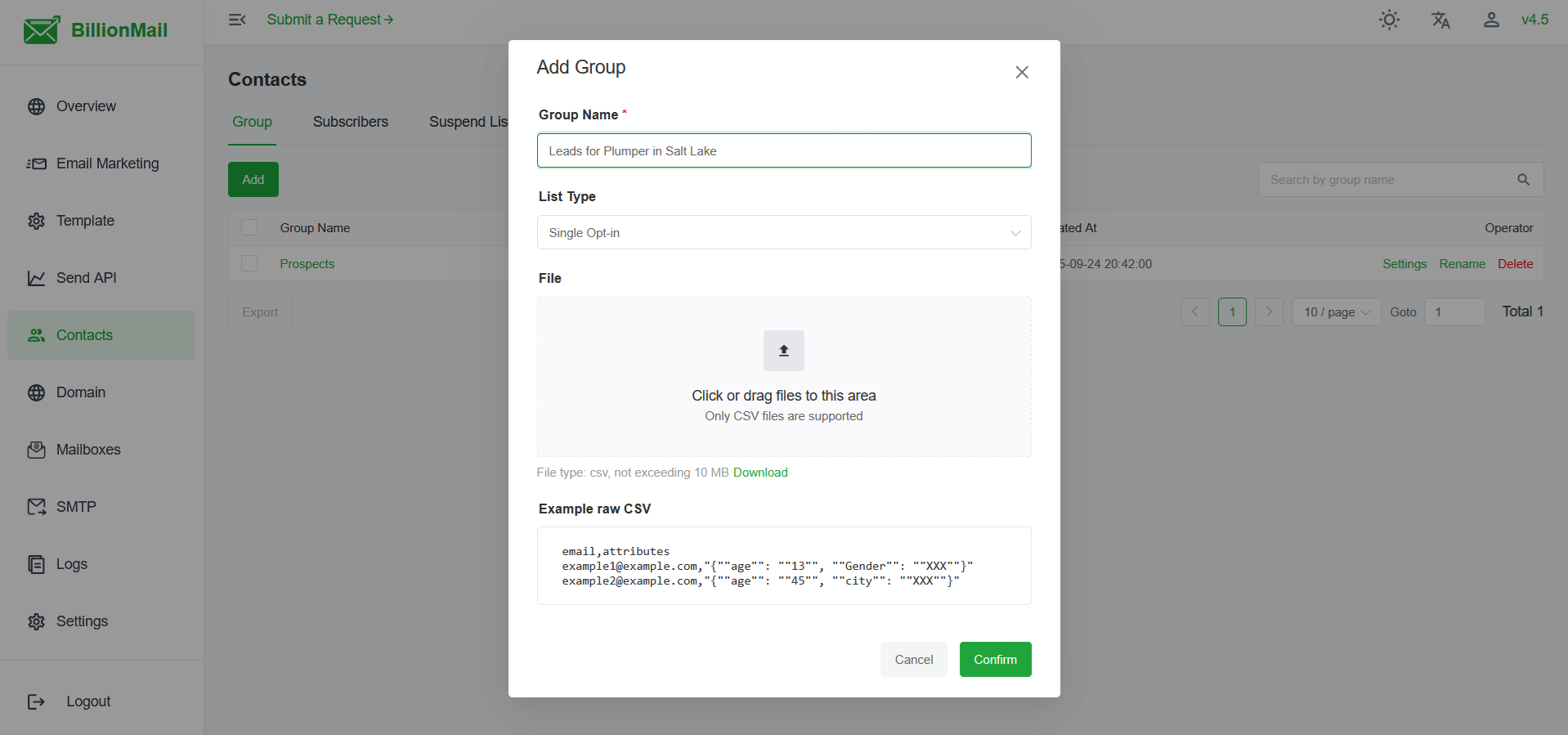Click the BillionMail envelope logo
The width and height of the screenshot is (1568, 735).
pyautogui.click(x=41, y=30)
